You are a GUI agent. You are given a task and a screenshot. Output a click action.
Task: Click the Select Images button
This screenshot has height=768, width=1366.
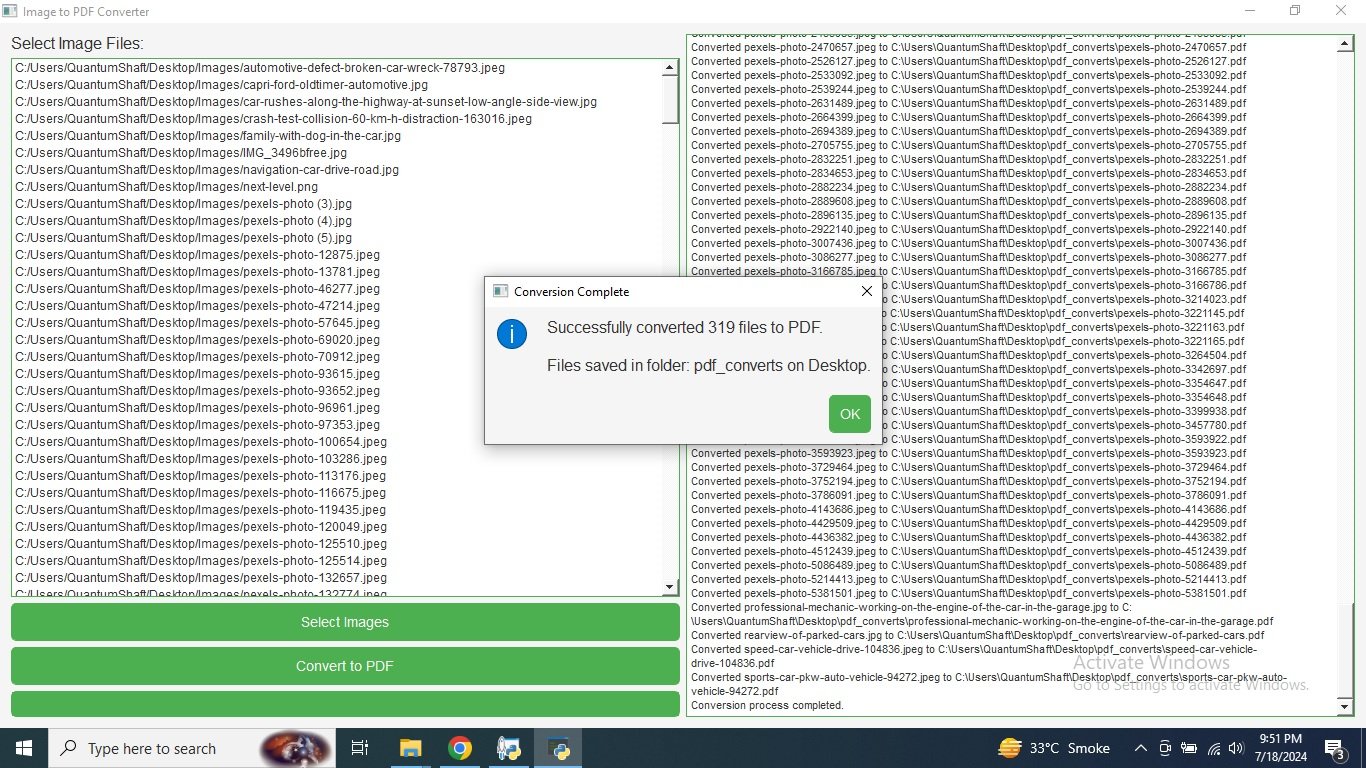pyautogui.click(x=345, y=622)
